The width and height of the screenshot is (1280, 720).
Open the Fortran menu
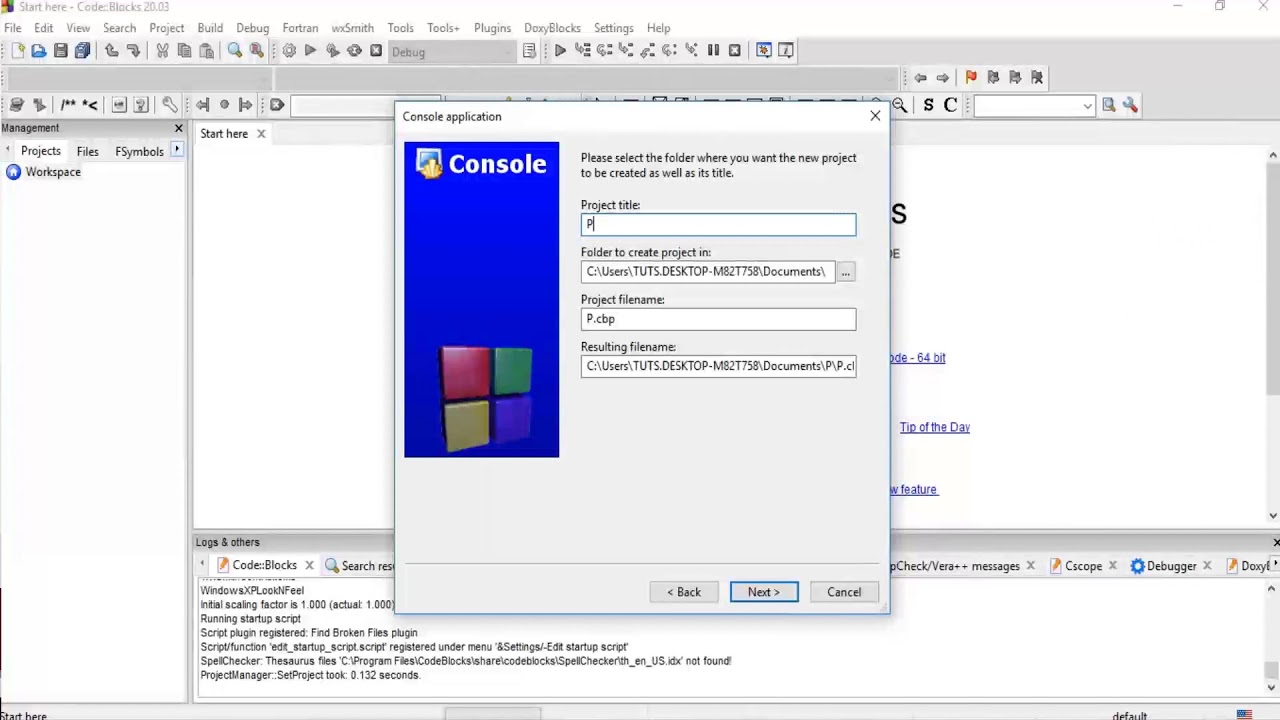point(300,28)
